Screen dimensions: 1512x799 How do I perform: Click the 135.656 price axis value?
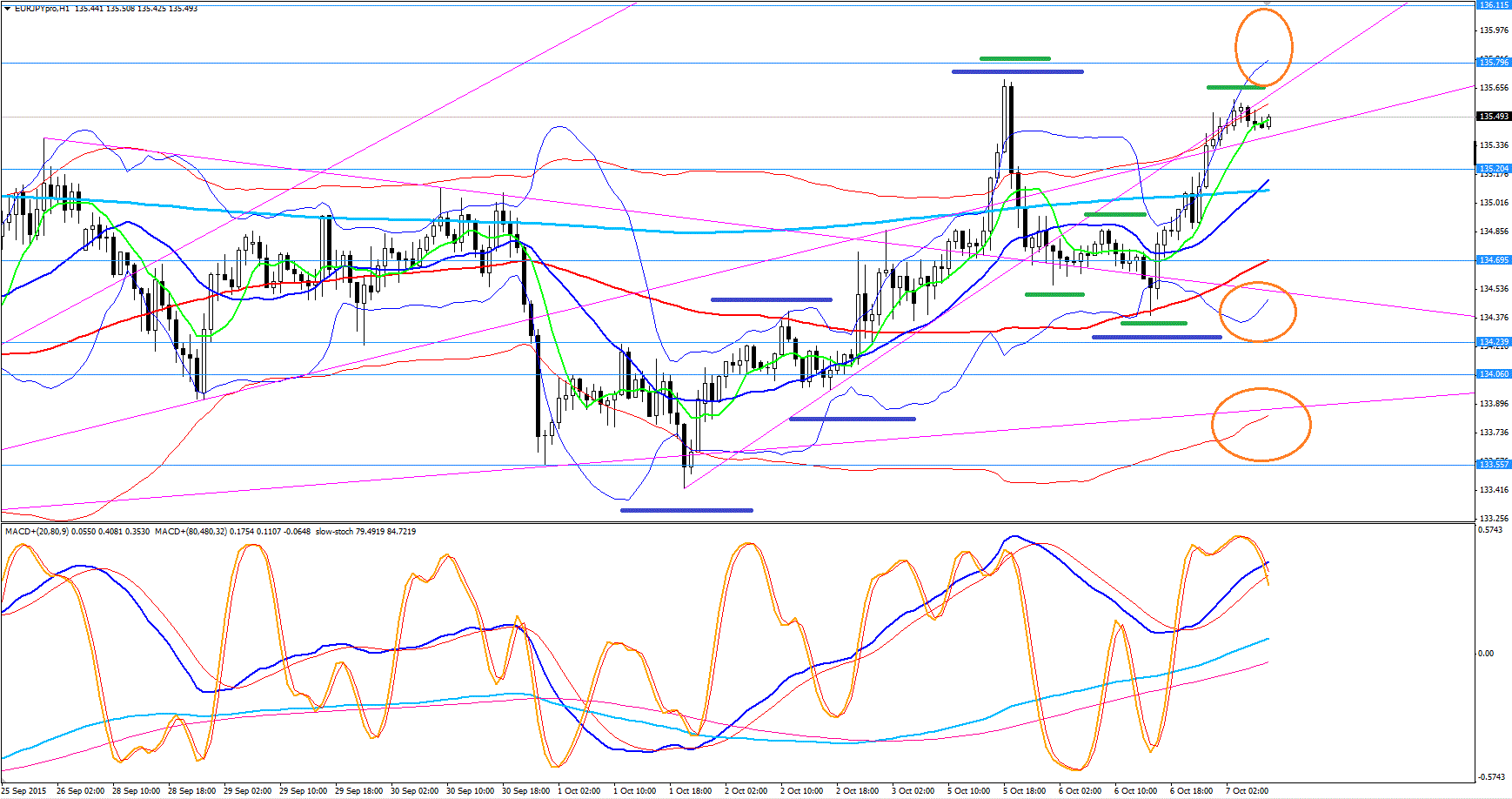1494,88
